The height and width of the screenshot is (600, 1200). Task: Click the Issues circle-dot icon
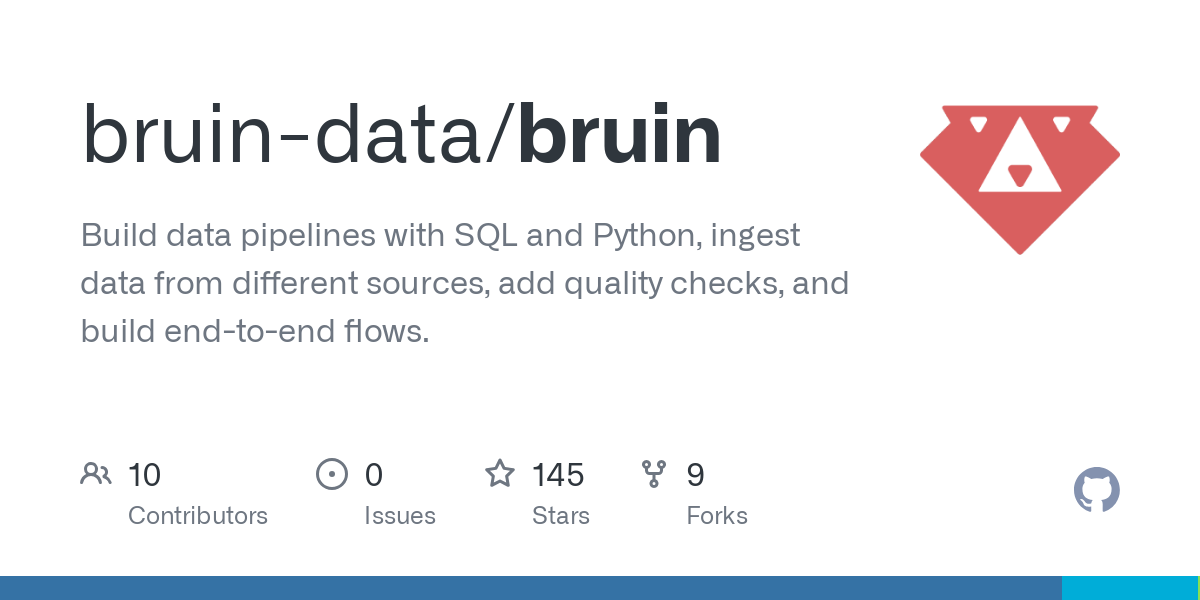(x=332, y=474)
